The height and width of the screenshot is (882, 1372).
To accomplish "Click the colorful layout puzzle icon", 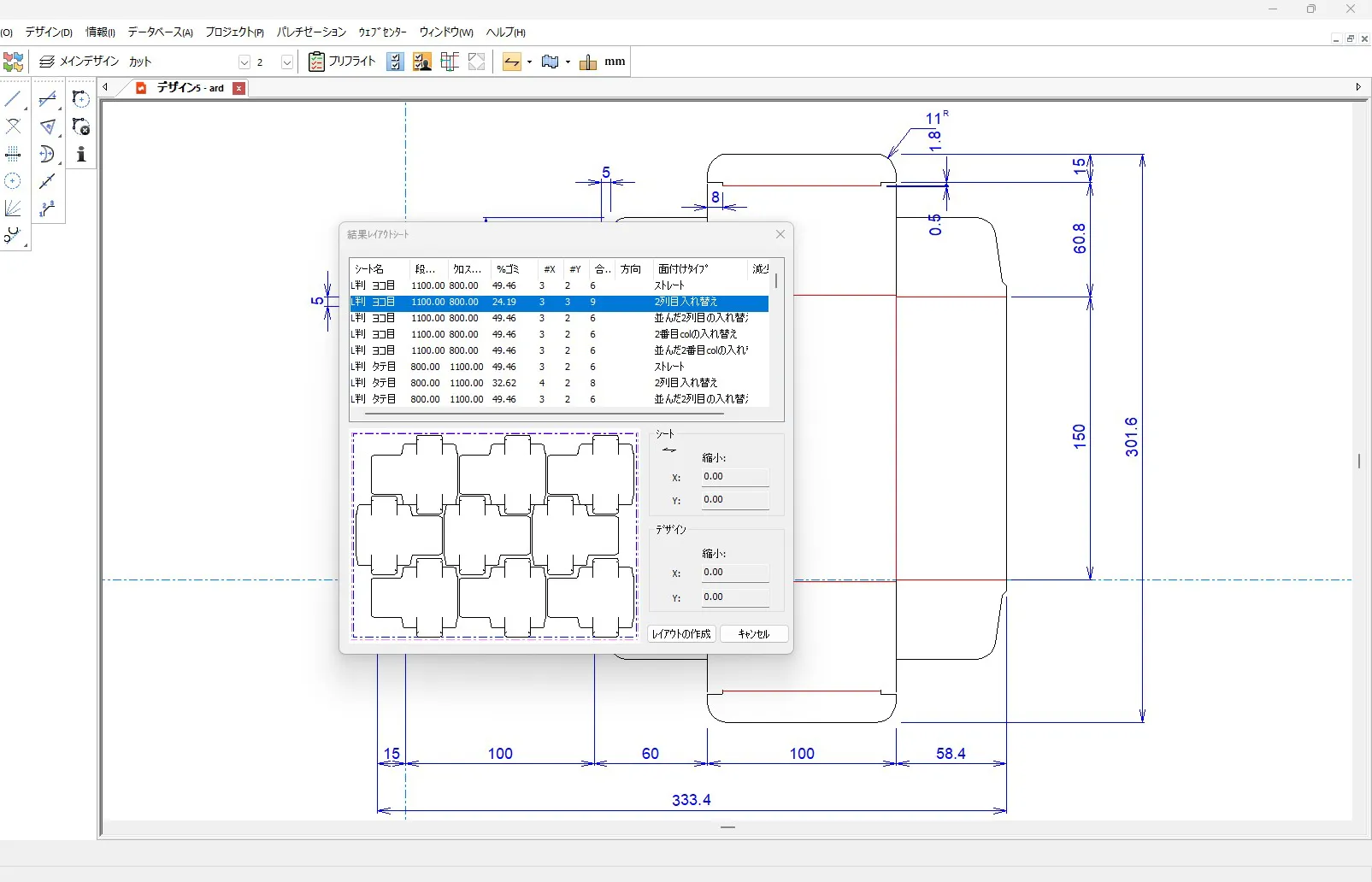I will click(x=13, y=62).
